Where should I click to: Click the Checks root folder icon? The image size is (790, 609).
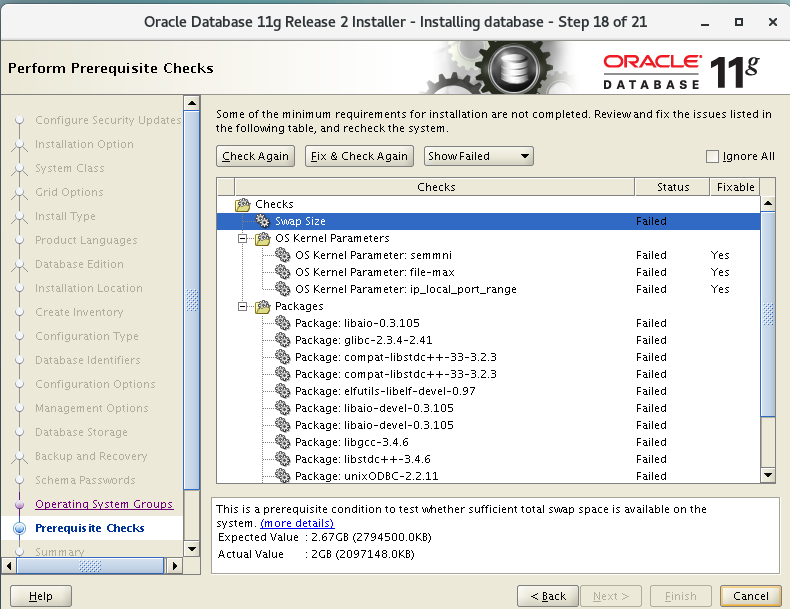242,204
